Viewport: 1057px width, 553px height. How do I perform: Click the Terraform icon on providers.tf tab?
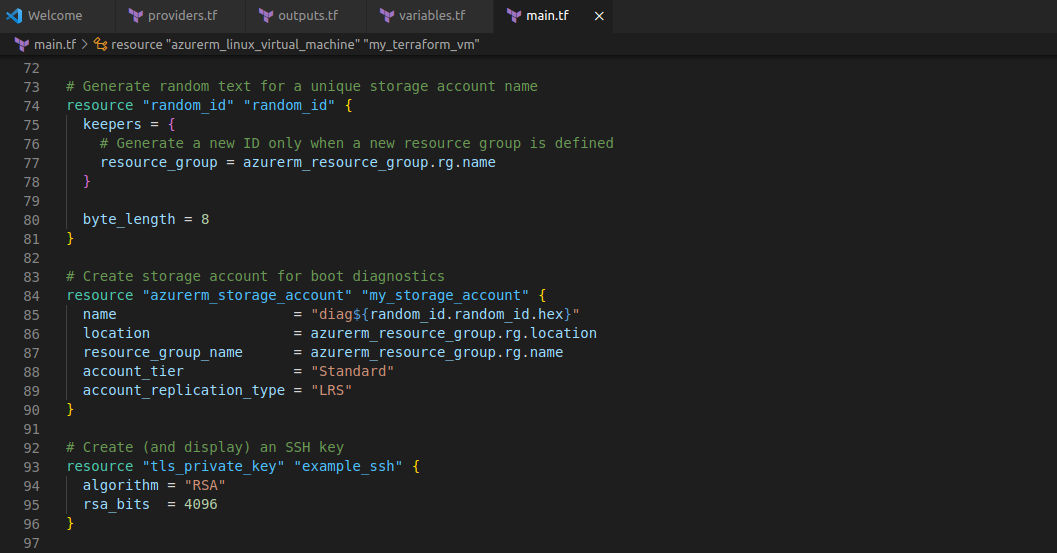pos(134,16)
